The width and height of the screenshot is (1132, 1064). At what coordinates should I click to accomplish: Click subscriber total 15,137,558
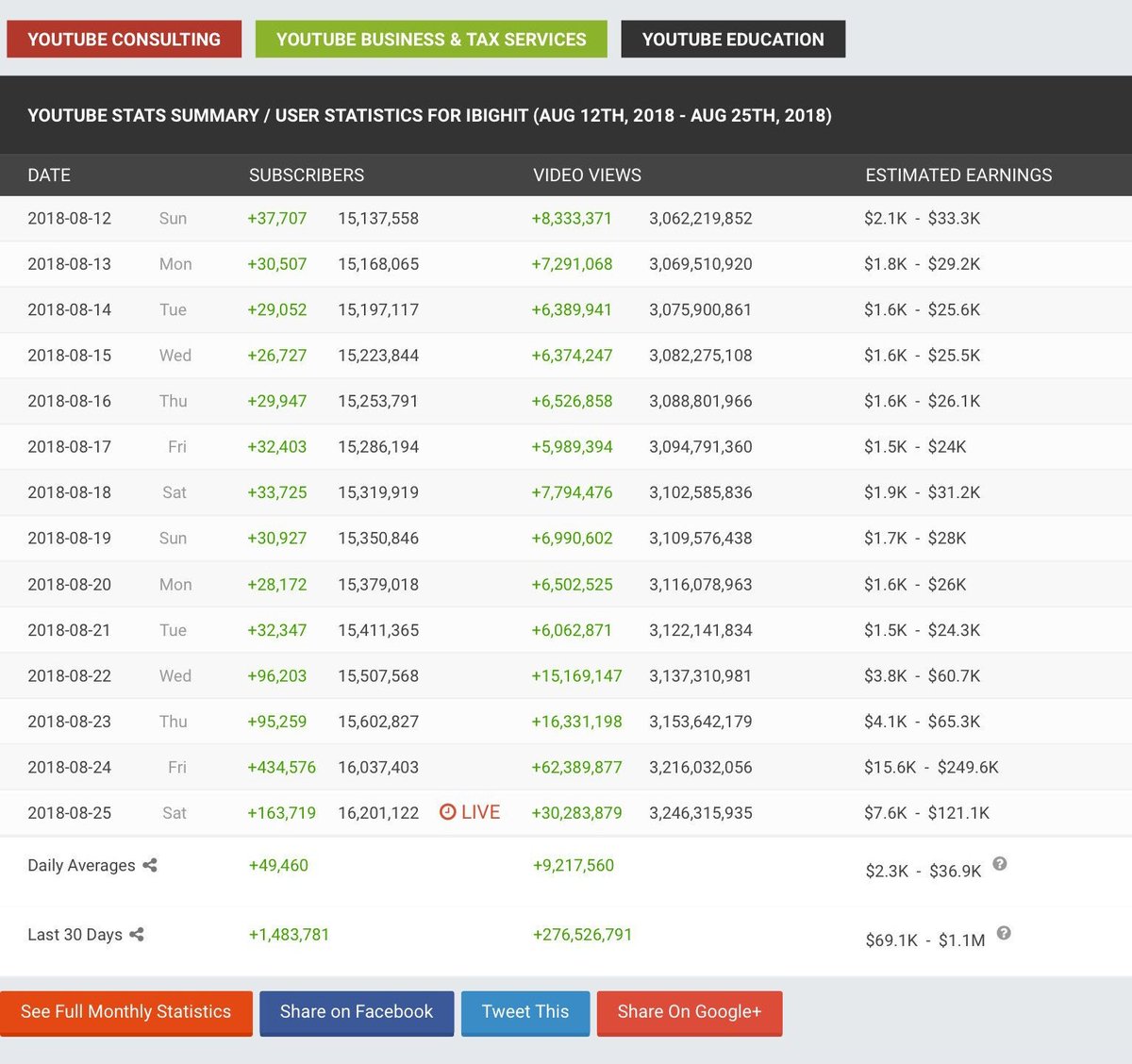378,219
